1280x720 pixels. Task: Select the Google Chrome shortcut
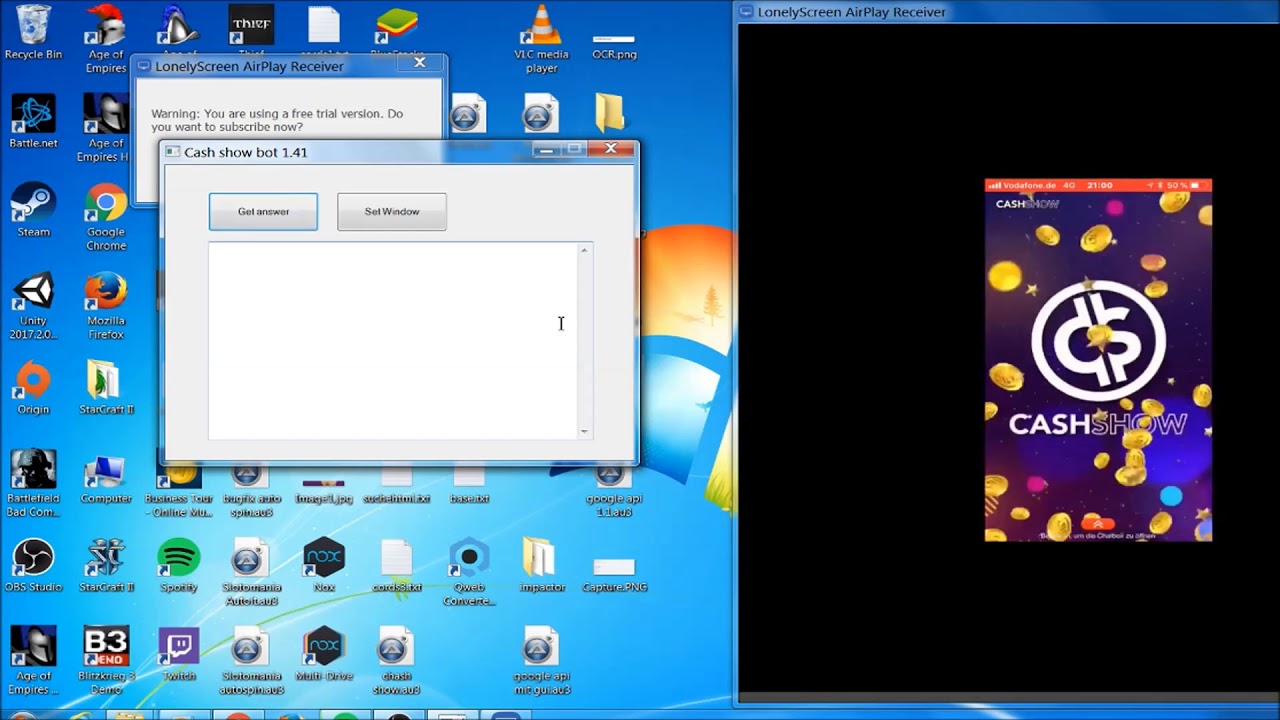coord(105,218)
